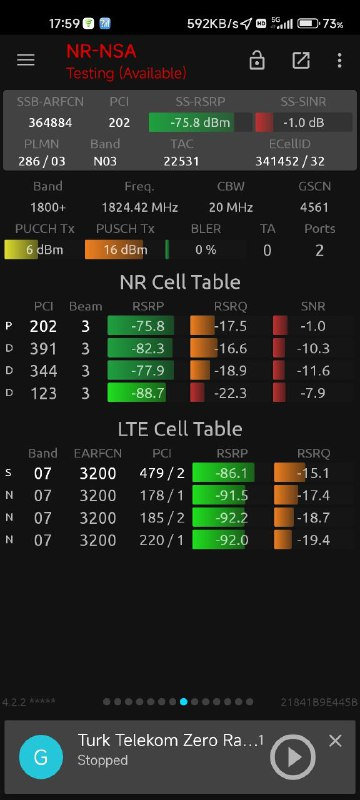Select frequency value 1824.42 MHz
This screenshot has width=360, height=800.
(140, 208)
